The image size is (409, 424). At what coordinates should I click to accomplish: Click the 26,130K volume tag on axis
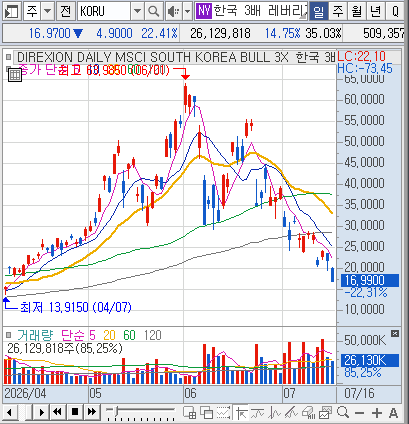point(370,360)
